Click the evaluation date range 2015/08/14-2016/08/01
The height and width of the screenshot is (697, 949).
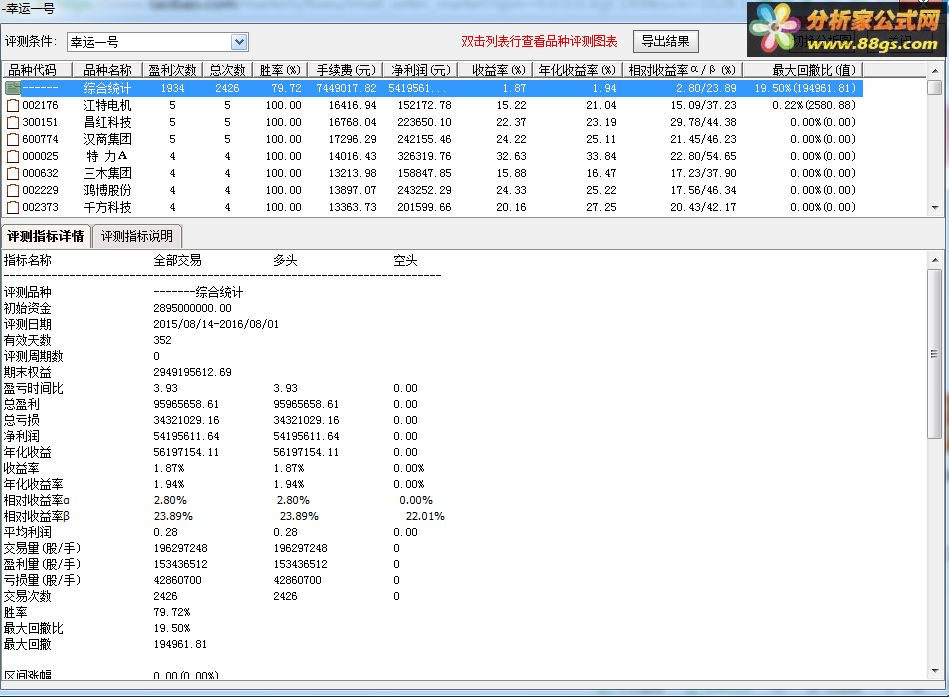[x=216, y=324]
